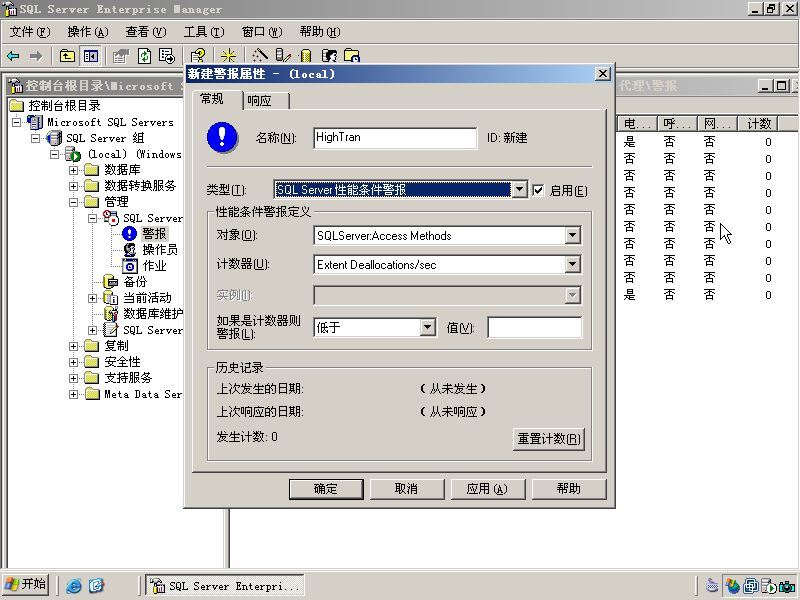800x600 pixels.
Task: Click the register server pencil icon
Action: (282, 56)
